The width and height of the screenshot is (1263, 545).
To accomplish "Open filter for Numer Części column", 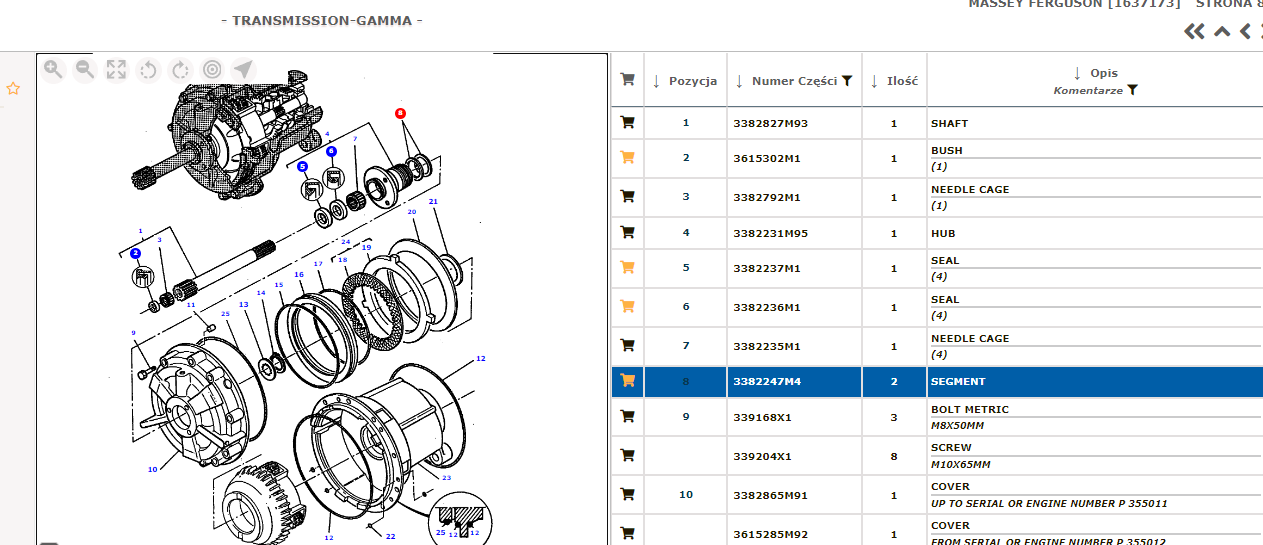I will [x=847, y=81].
